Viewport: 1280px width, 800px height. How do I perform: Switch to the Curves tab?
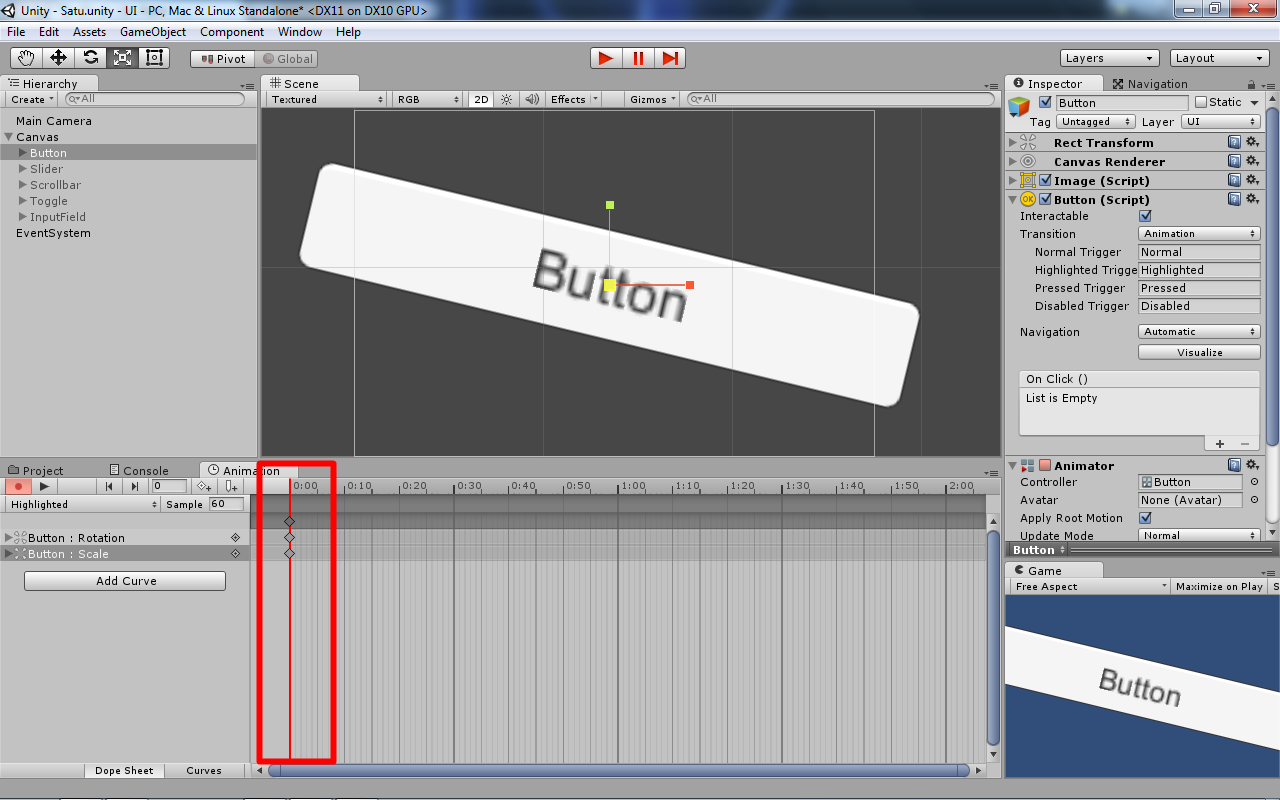[x=204, y=770]
